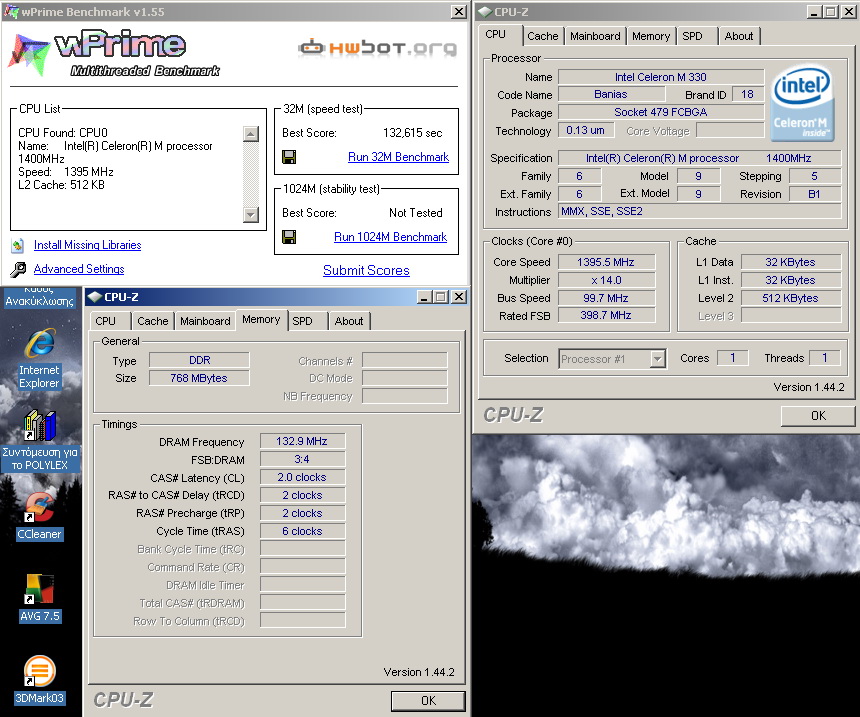Switch to Mainboard tab in CPU window
The width and height of the screenshot is (860, 717).
click(595, 36)
